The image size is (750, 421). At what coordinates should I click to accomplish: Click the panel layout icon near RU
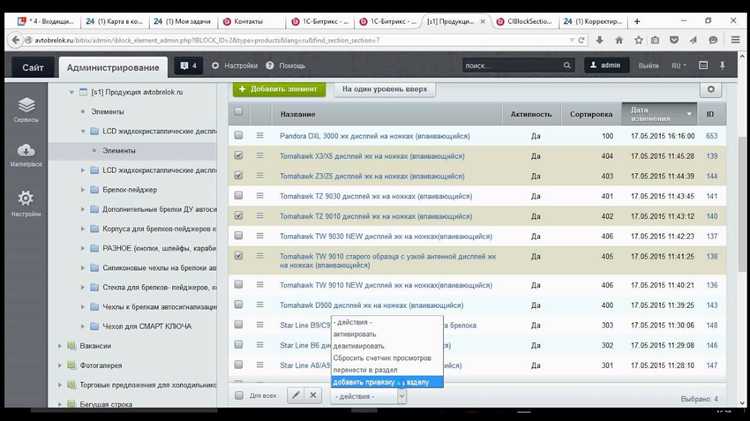click(703, 66)
